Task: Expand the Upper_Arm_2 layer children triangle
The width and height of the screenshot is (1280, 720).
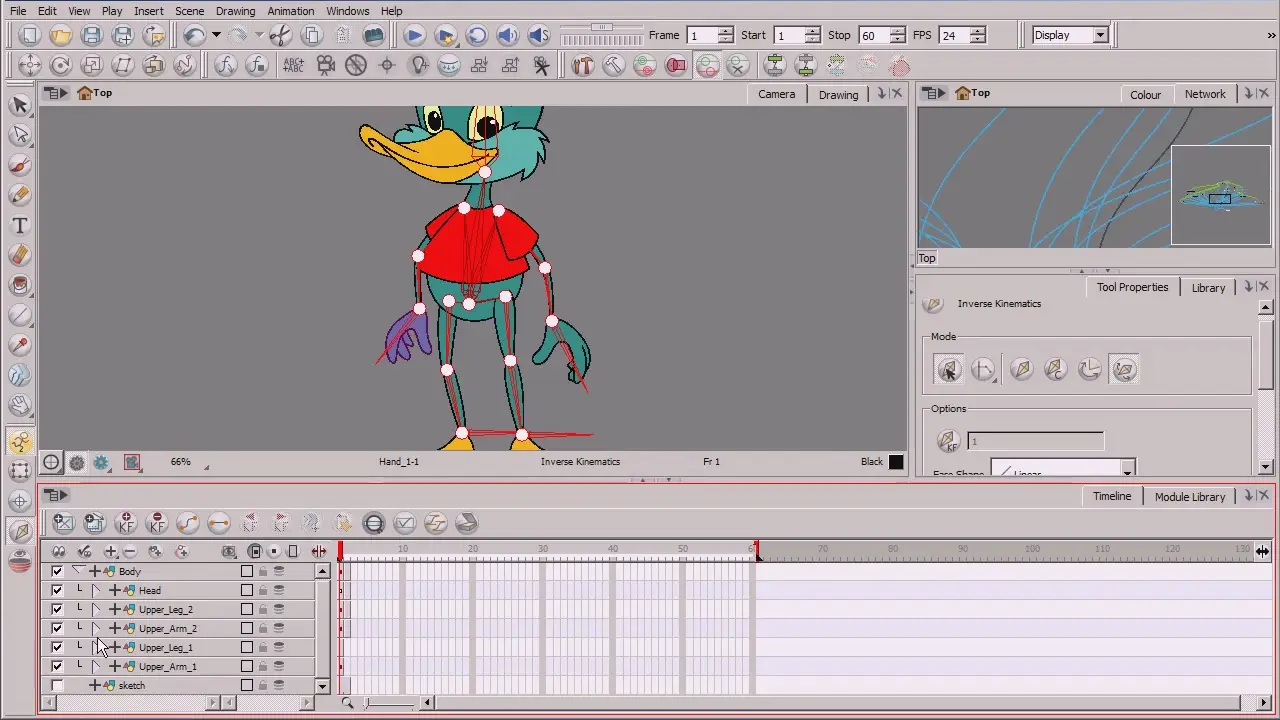Action: tap(97, 628)
